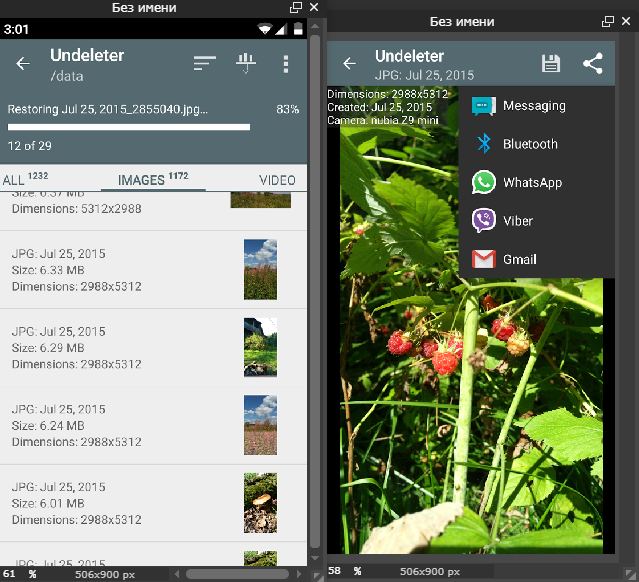
Task: Tap the share icon in preview
Action: click(x=593, y=64)
